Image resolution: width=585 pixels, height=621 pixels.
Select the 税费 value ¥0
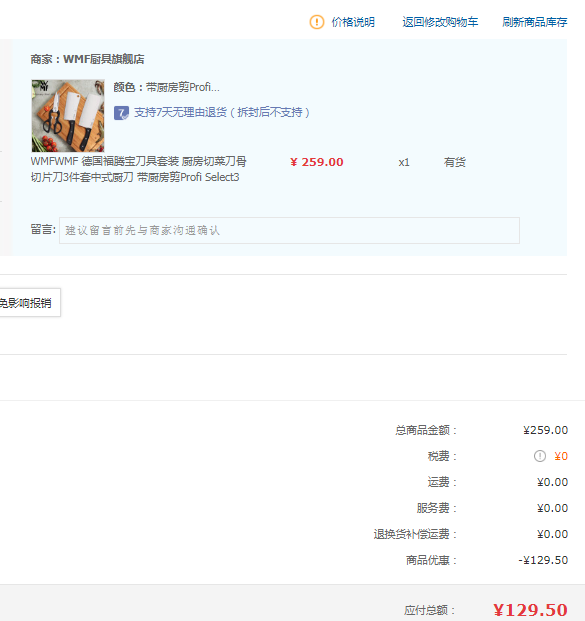pyautogui.click(x=561, y=456)
